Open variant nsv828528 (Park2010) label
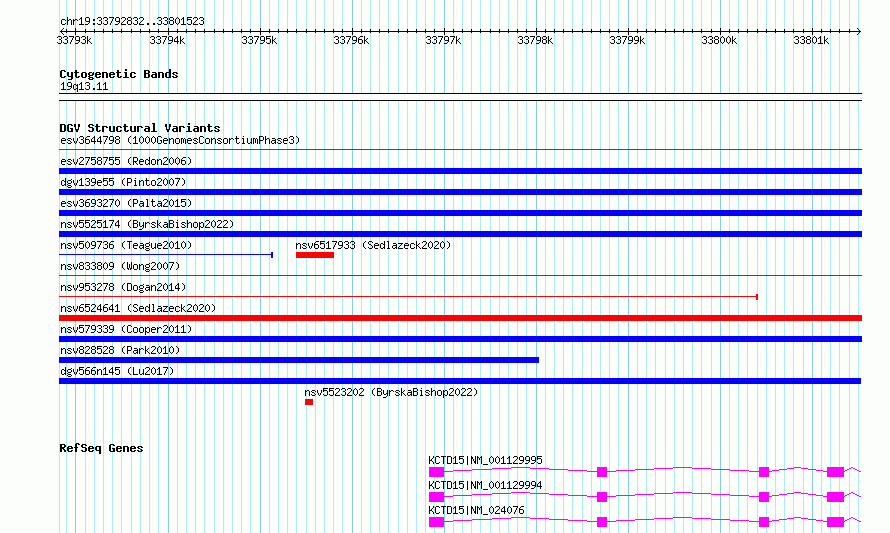 pyautogui.click(x=120, y=350)
